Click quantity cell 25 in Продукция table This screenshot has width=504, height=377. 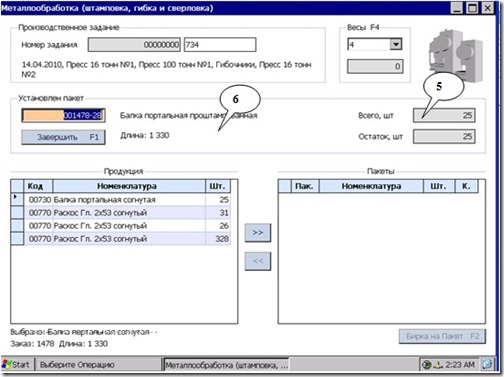pyautogui.click(x=218, y=199)
